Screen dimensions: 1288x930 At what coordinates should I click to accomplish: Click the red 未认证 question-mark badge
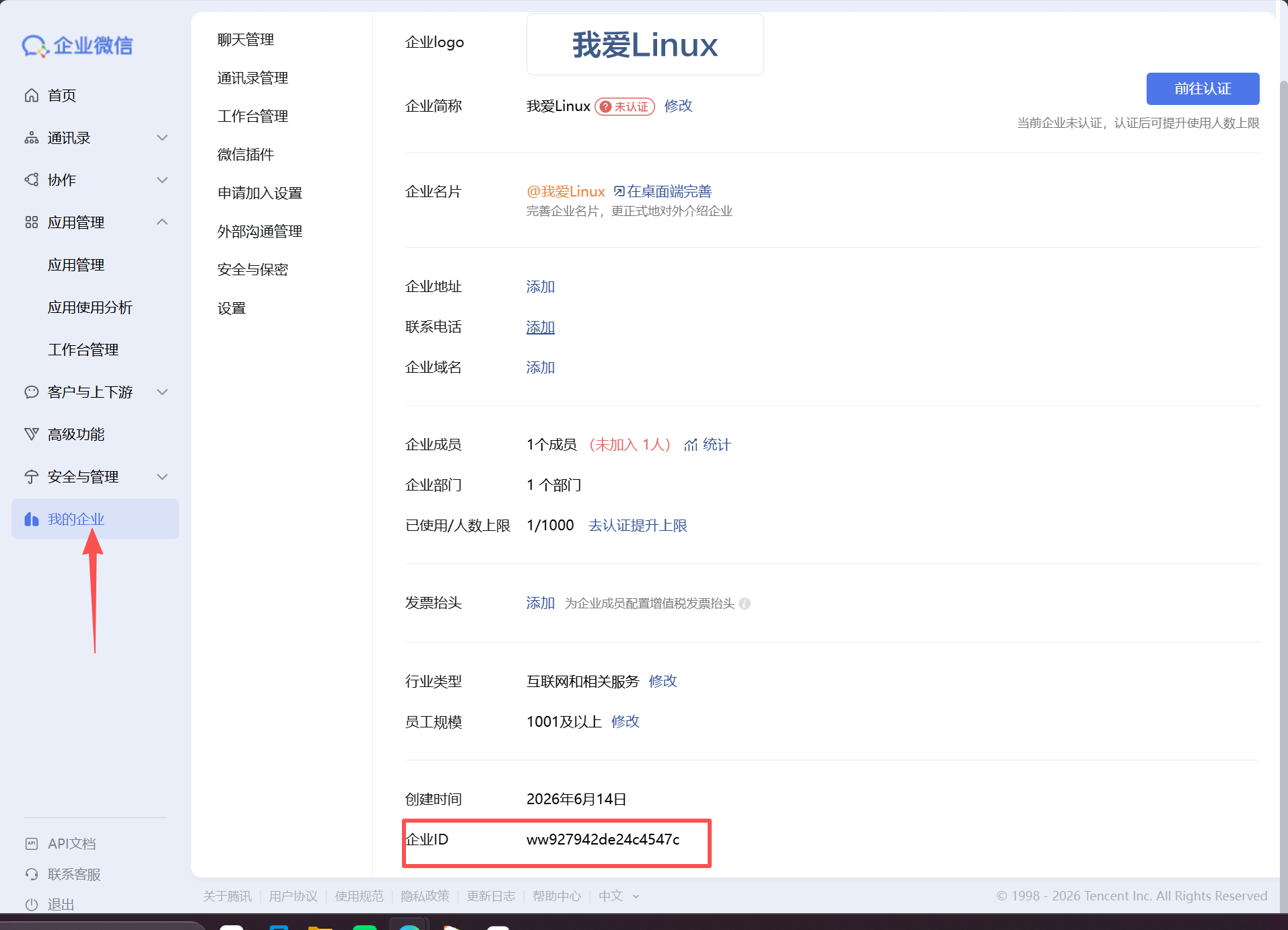click(x=625, y=107)
